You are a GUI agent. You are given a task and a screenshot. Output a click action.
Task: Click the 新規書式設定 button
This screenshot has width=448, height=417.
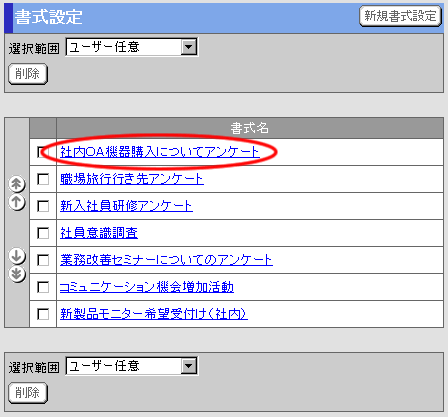400,16
